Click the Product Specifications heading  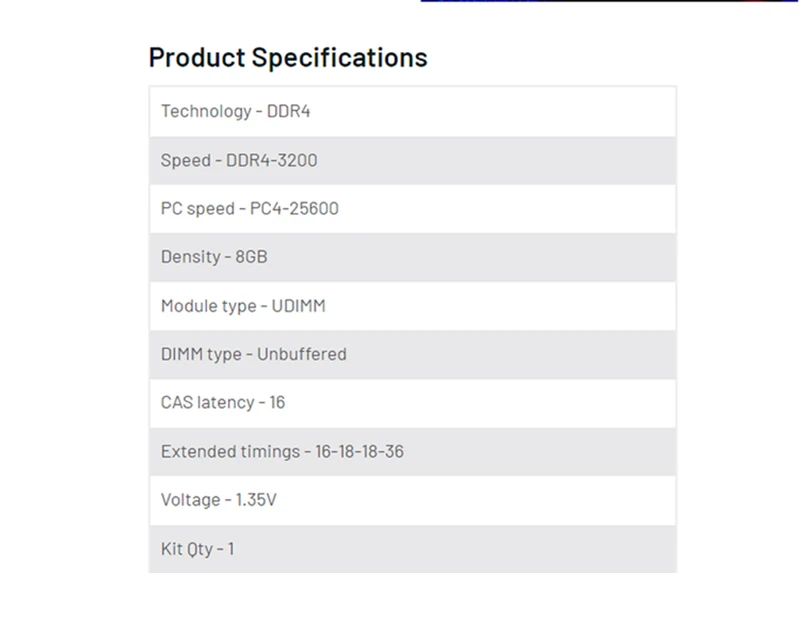[x=288, y=57]
